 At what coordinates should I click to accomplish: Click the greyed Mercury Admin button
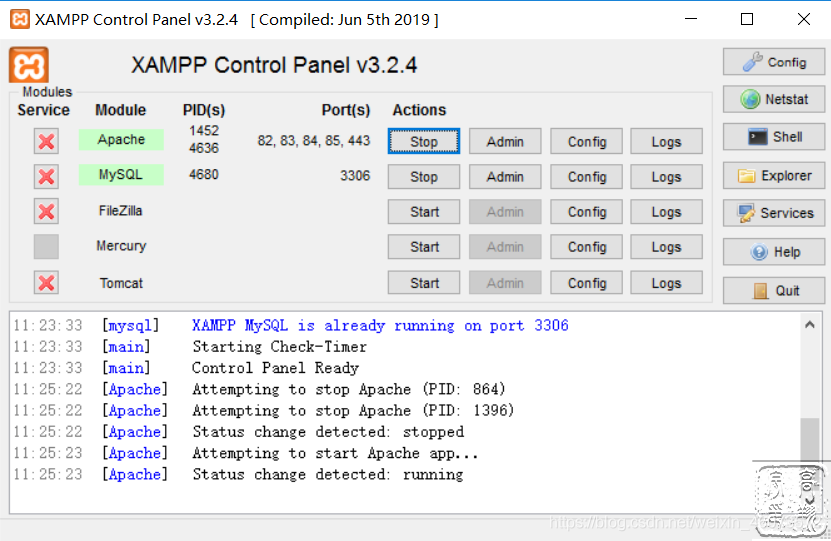point(505,247)
